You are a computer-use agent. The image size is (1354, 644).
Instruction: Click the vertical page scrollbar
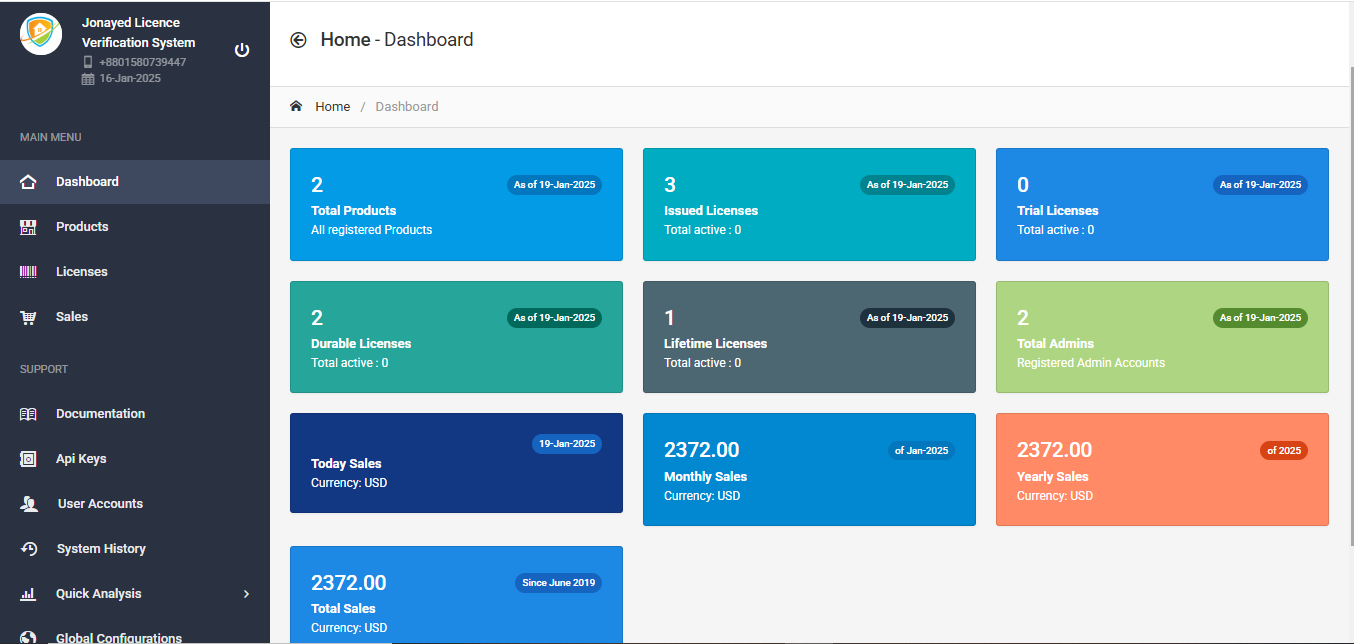(x=1348, y=300)
